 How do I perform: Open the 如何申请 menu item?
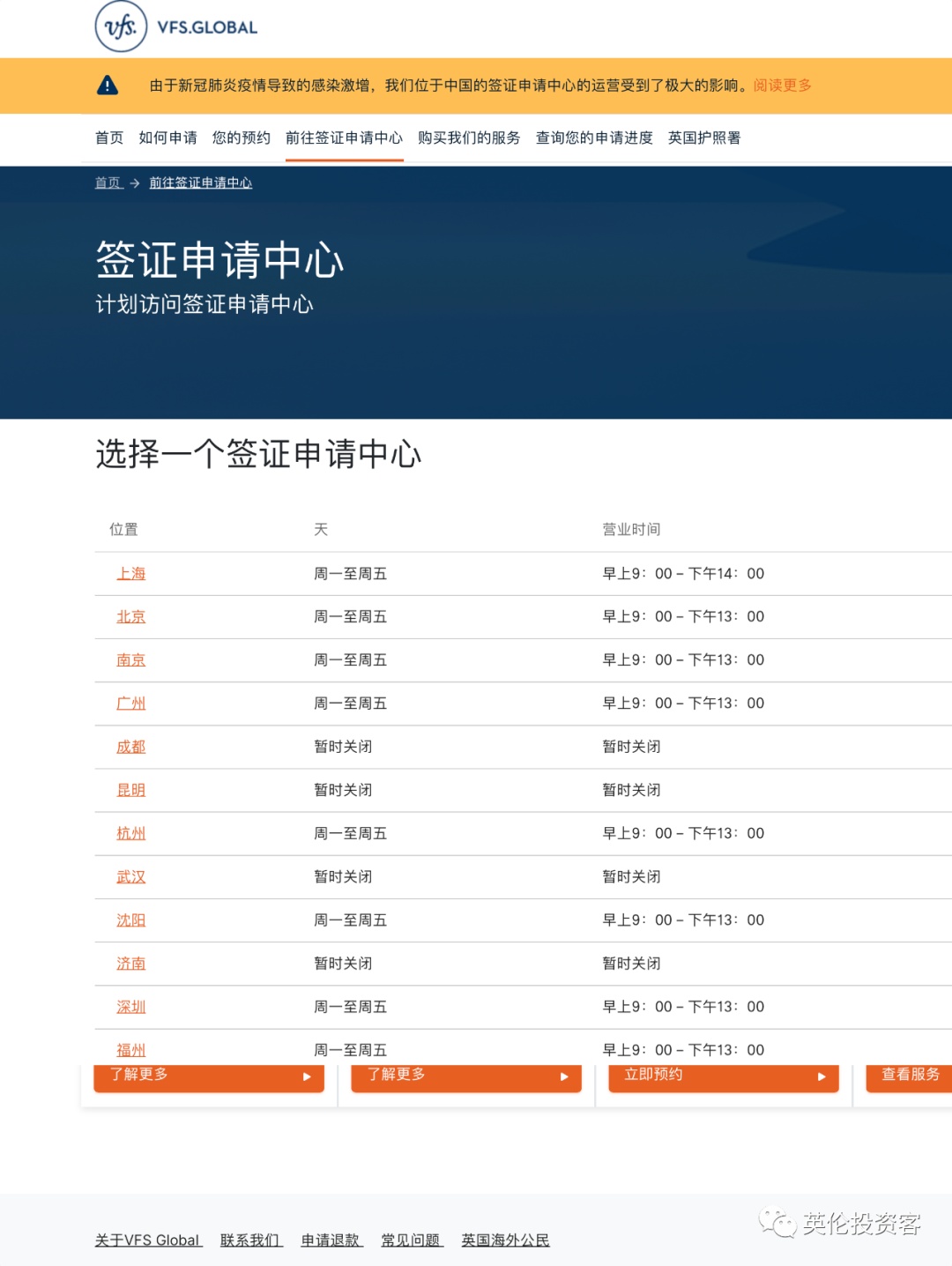167,138
